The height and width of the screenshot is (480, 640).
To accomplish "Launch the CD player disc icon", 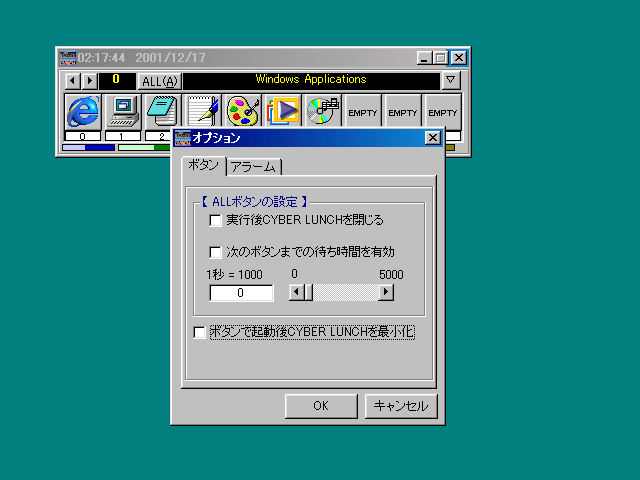I will 322,111.
